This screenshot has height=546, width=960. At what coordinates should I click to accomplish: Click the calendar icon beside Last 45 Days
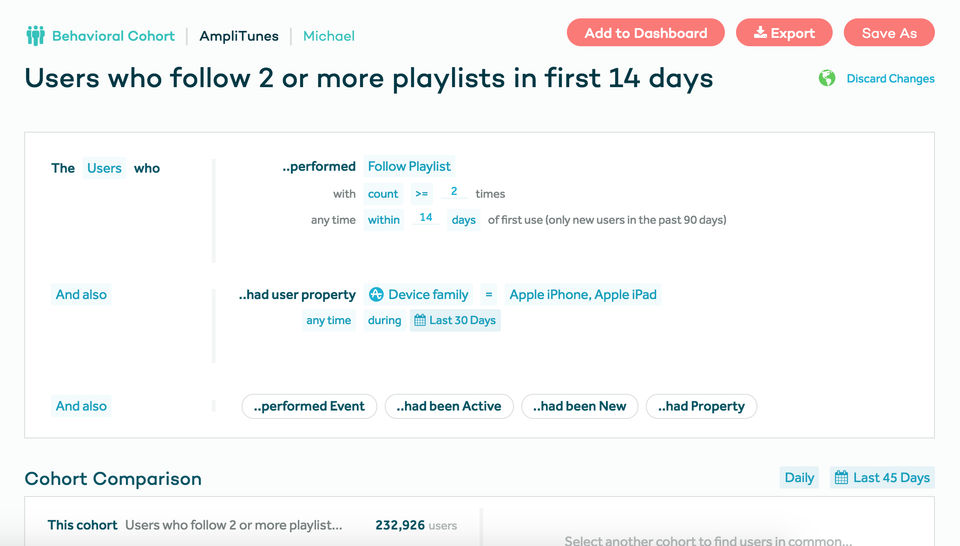pyautogui.click(x=841, y=478)
